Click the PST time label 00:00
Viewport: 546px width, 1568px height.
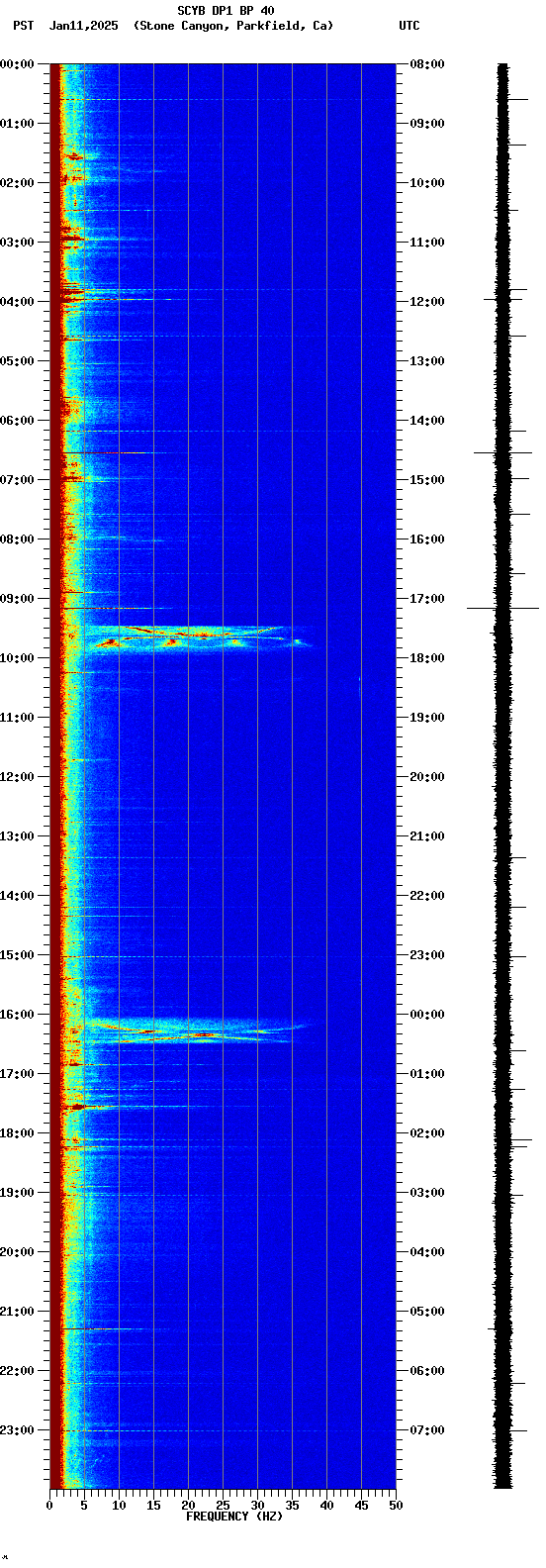click(17, 64)
